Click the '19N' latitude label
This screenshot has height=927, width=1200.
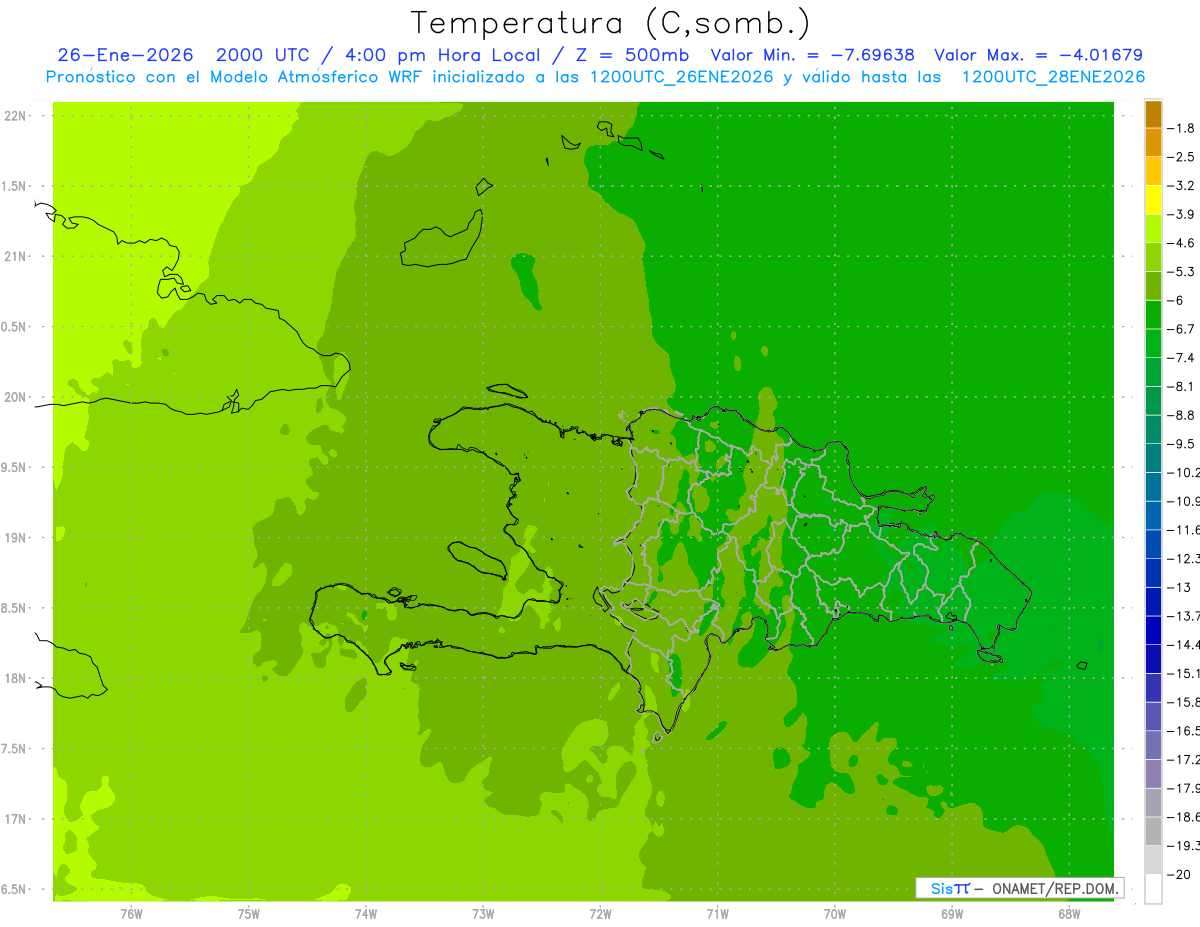pos(15,538)
